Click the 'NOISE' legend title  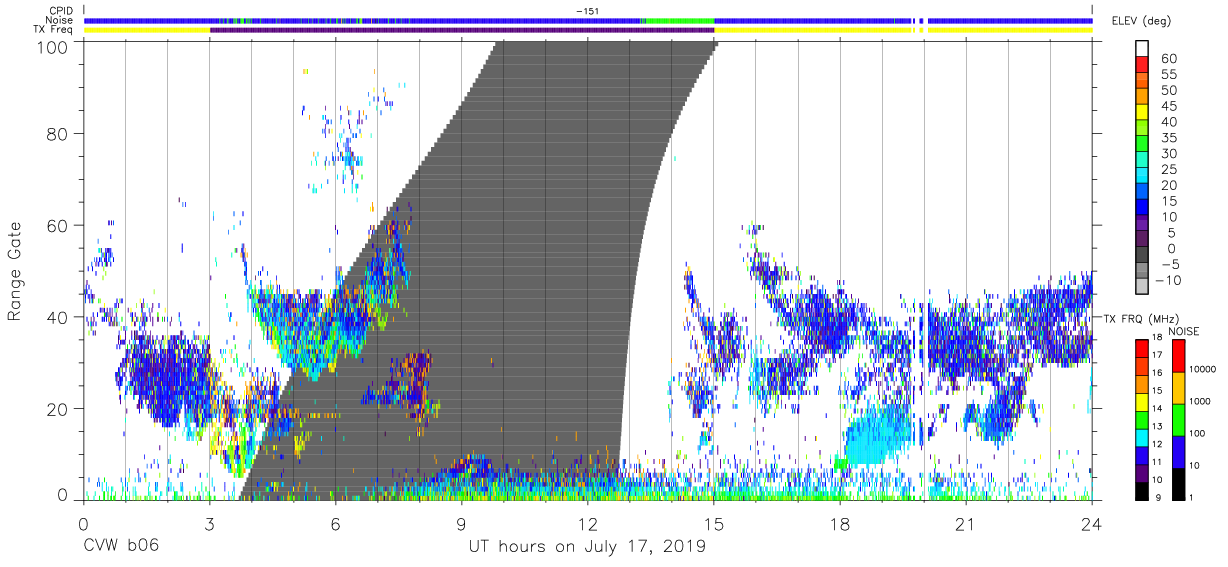tap(1186, 331)
